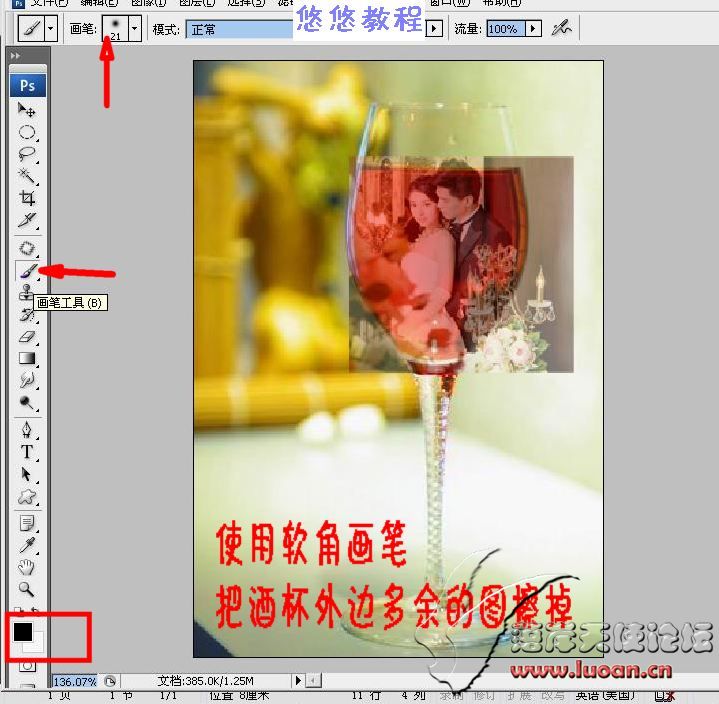Image resolution: width=719 pixels, height=704 pixels.
Task: Open the brush preset picker showing size 21
Action: (116, 28)
